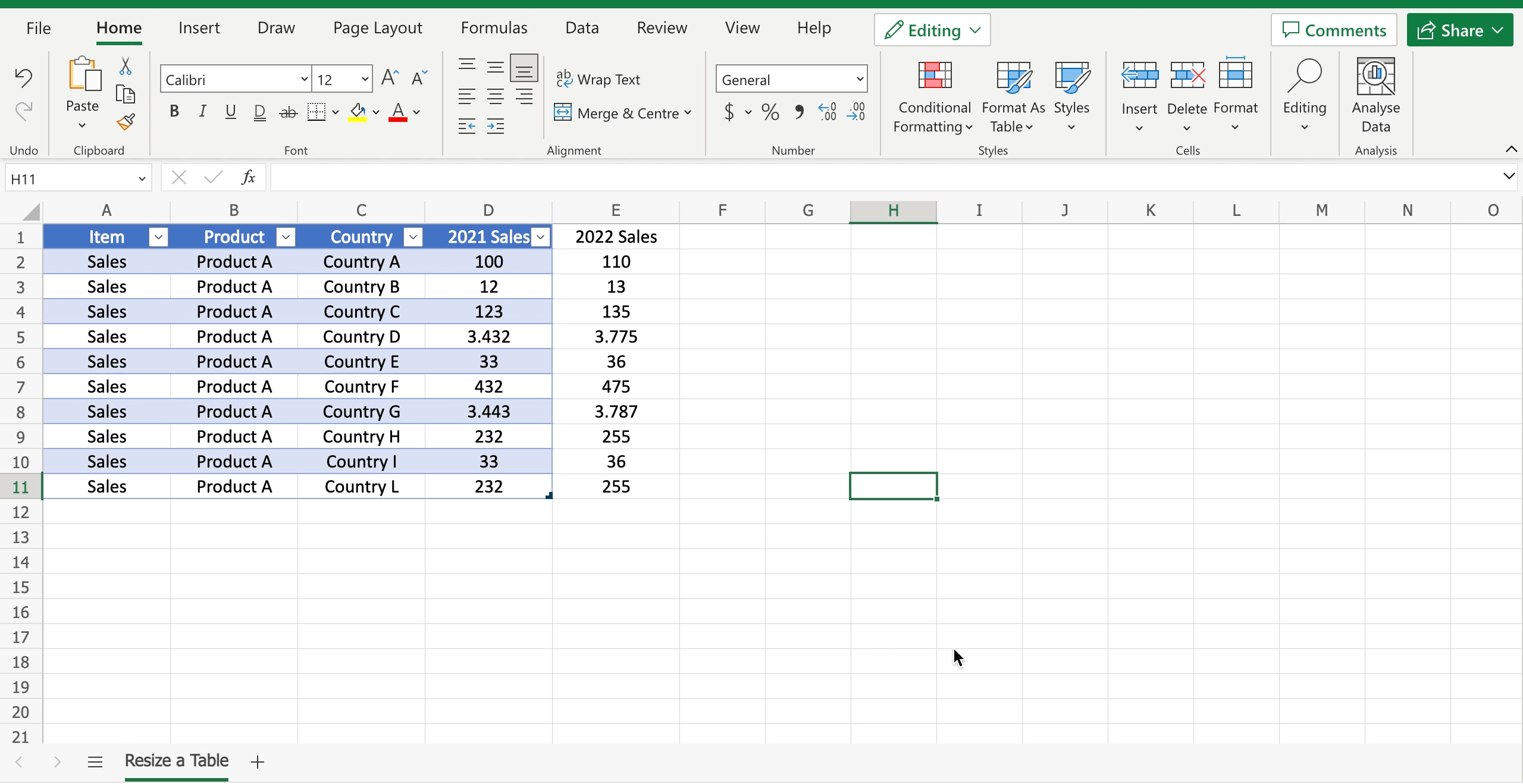This screenshot has width=1523, height=784.
Task: Click the Name Box input field
Action: [x=75, y=178]
